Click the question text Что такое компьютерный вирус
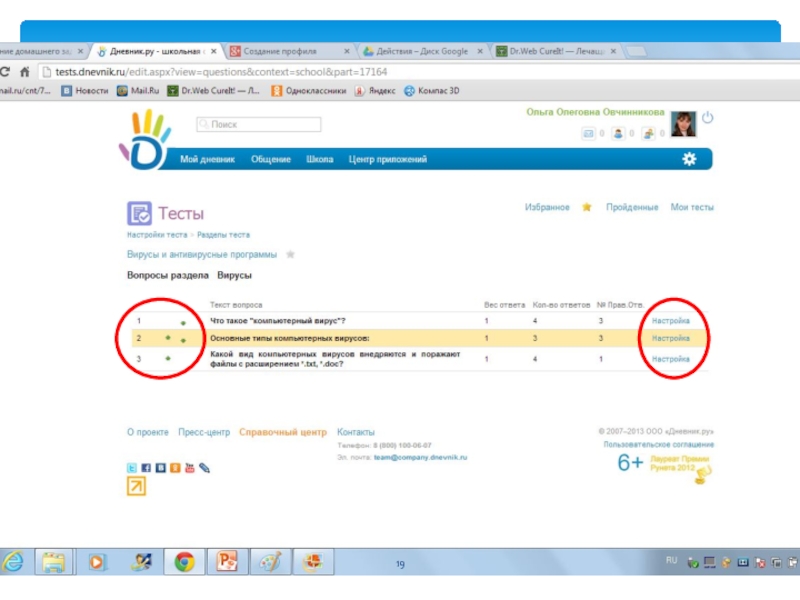This screenshot has width=800, height=600. pos(278,320)
